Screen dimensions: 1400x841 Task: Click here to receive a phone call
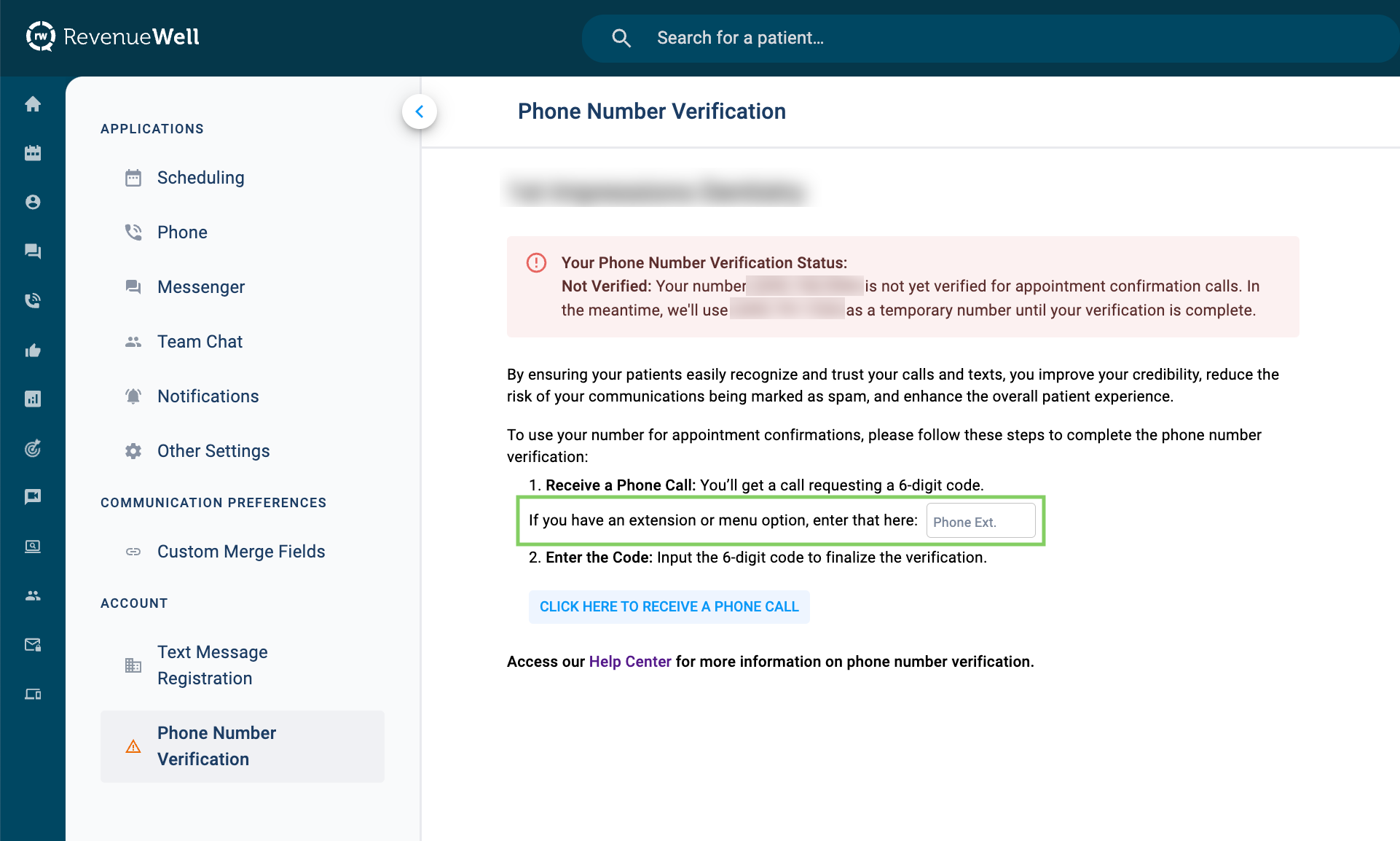[669, 607]
